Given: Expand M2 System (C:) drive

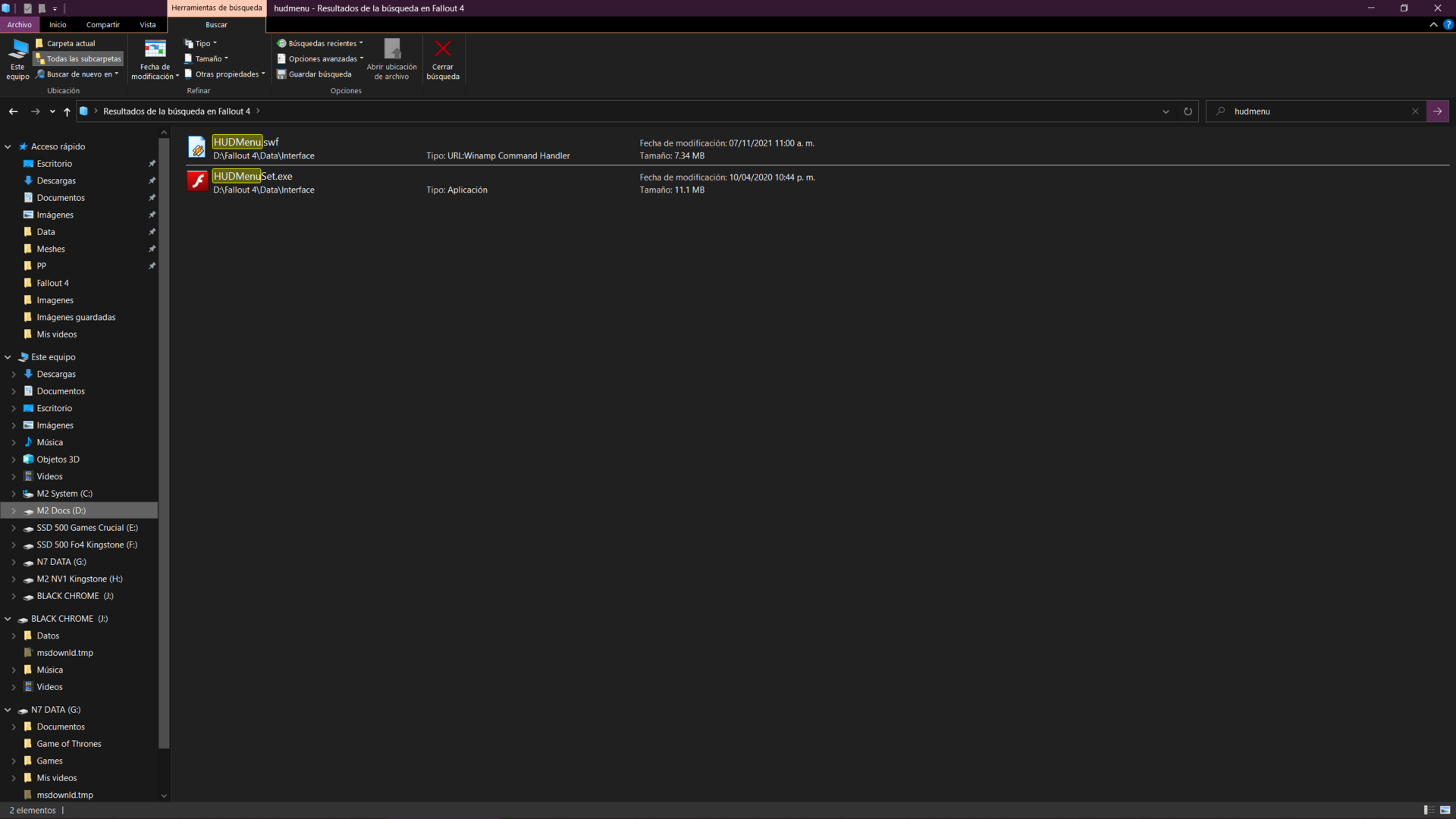Looking at the screenshot, I should (14, 494).
